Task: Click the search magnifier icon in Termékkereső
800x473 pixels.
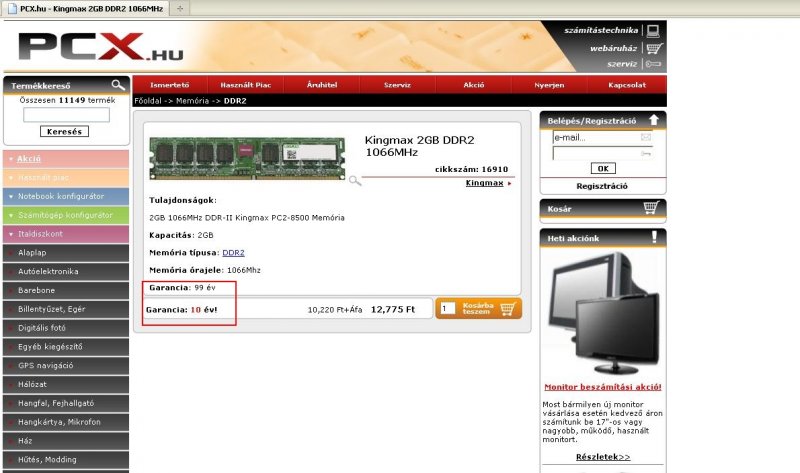Action: [x=118, y=85]
